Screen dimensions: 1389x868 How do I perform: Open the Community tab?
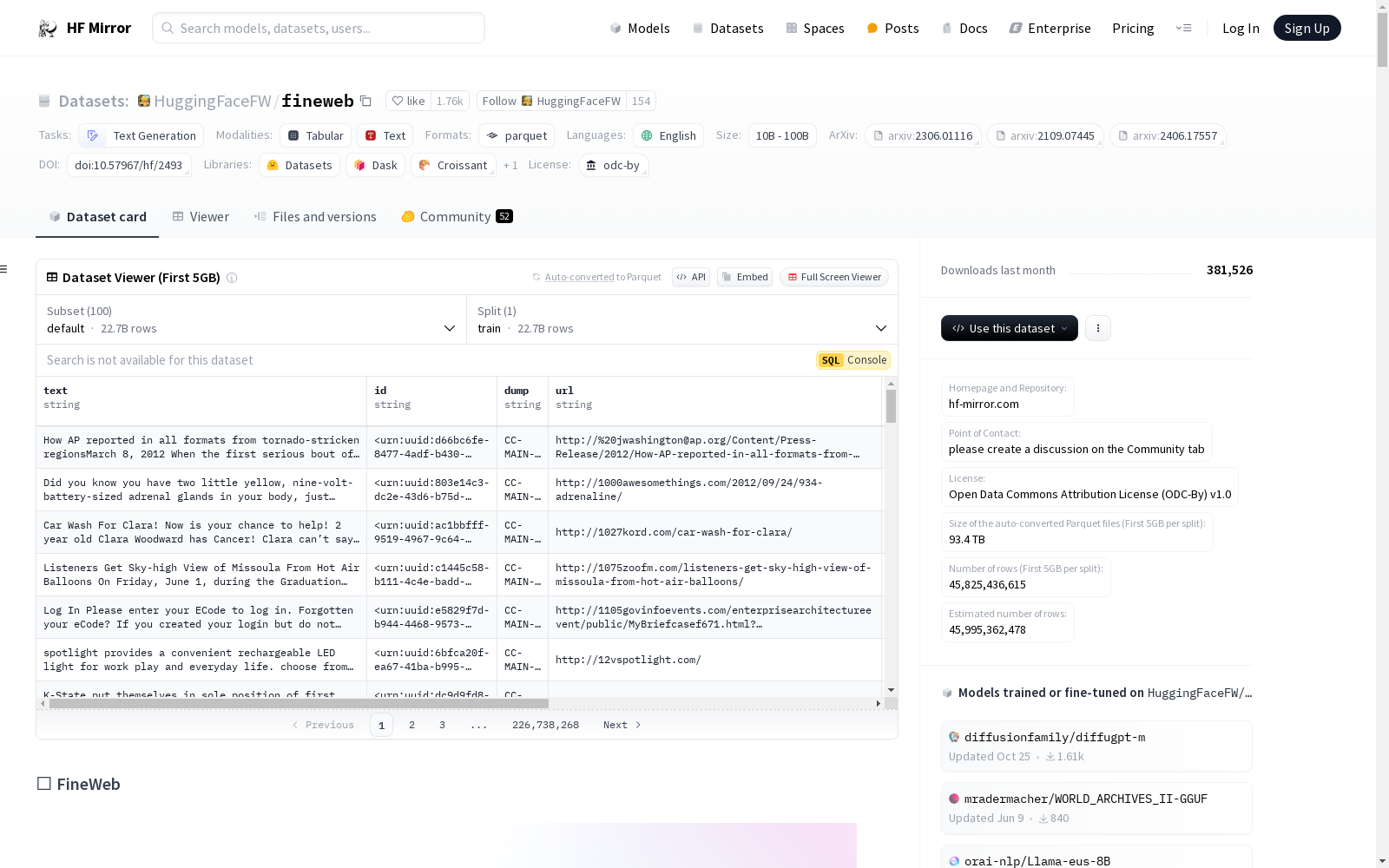tap(457, 217)
